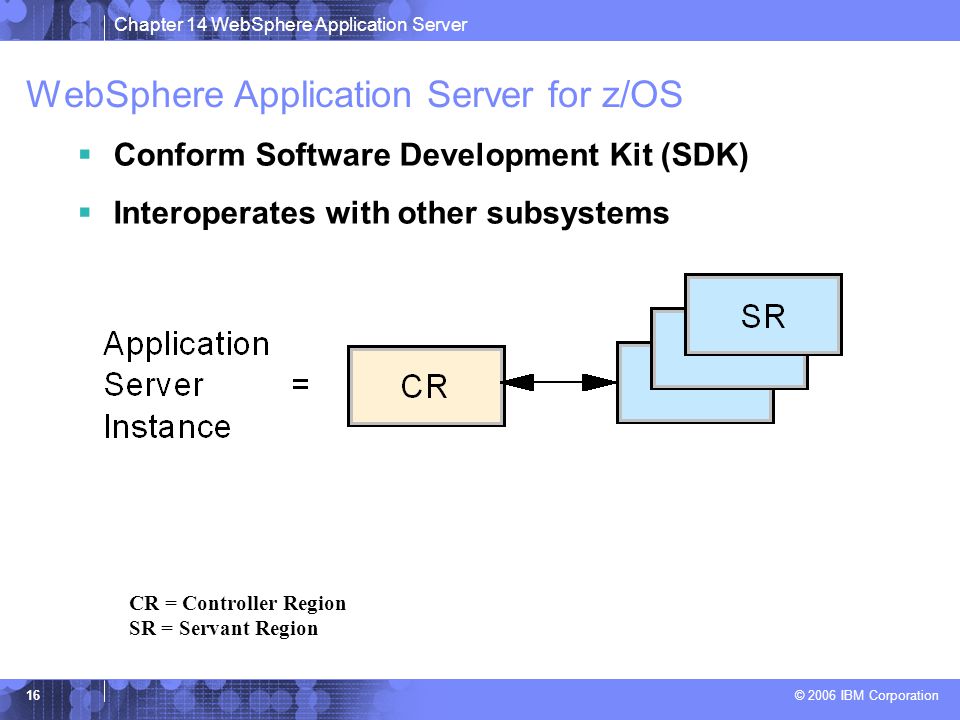Click the front SR box in the diagram

click(763, 315)
